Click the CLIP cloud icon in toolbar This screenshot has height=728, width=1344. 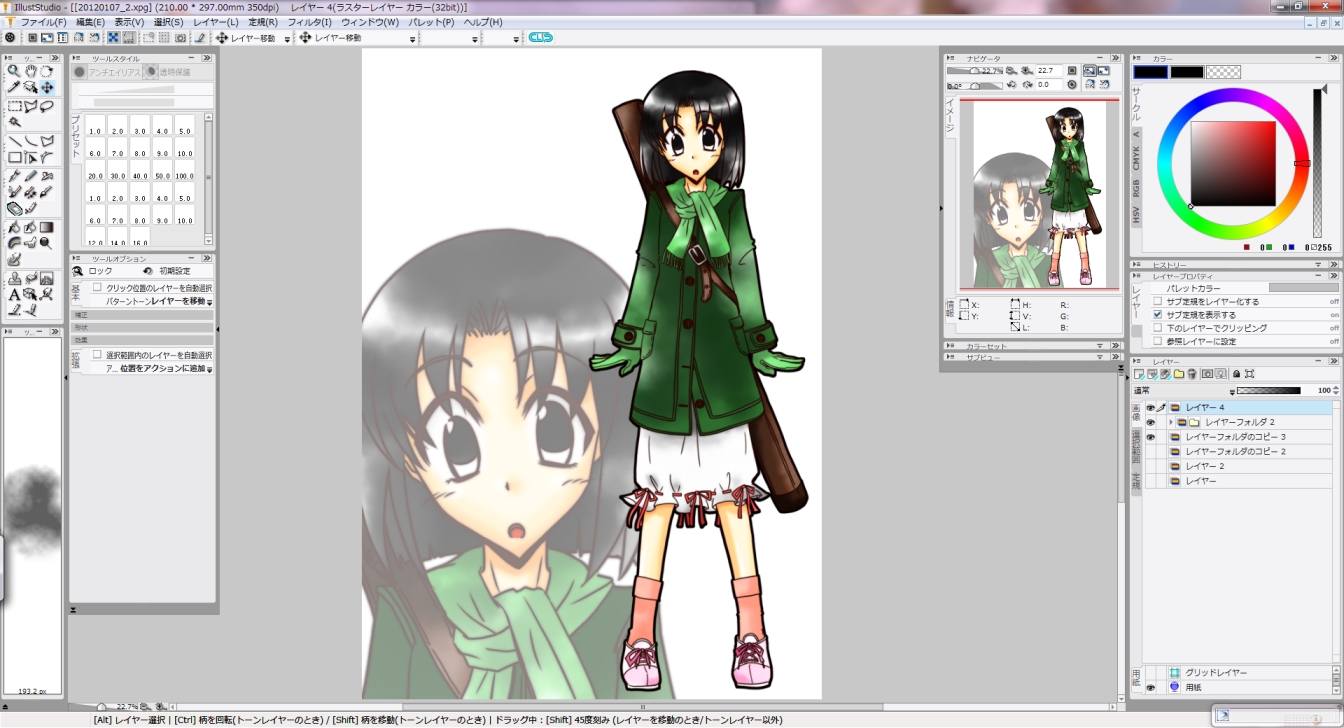point(540,38)
